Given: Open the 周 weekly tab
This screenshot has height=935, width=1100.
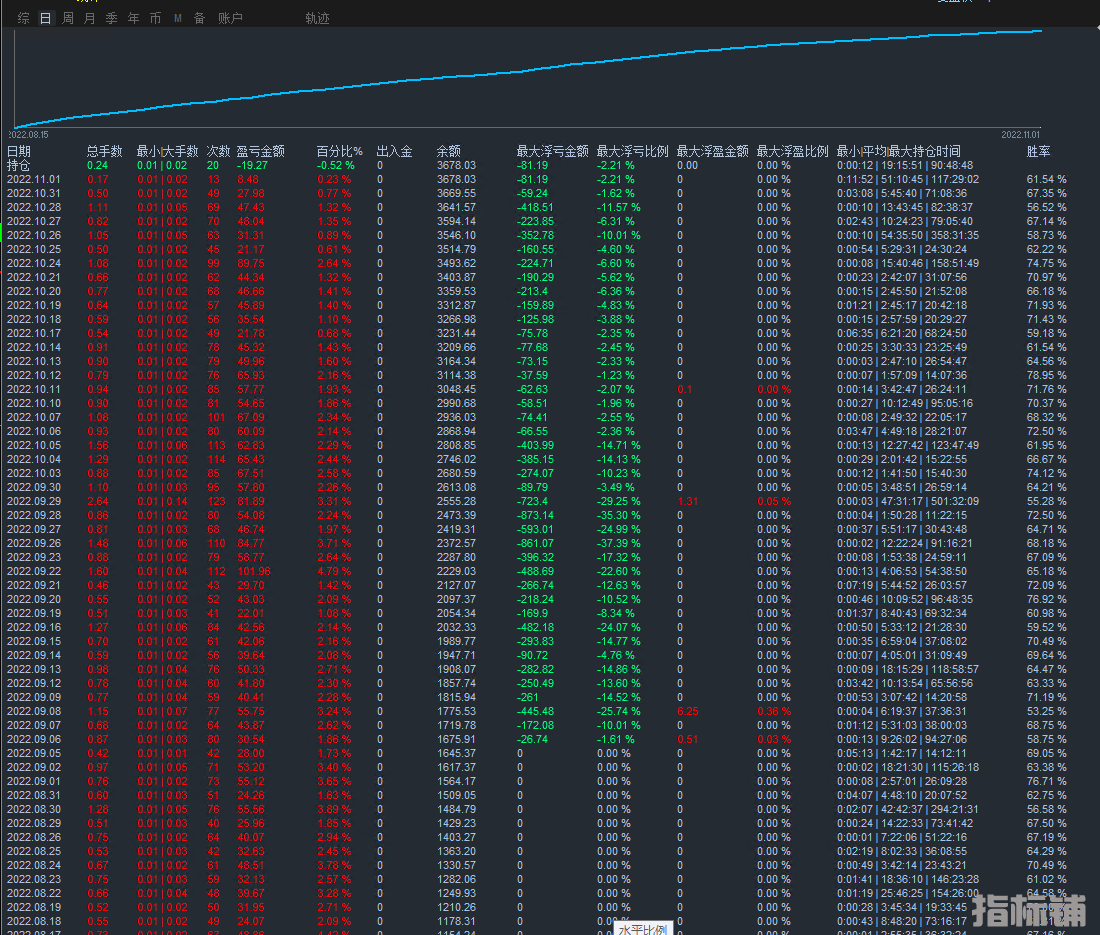Looking at the screenshot, I should pos(68,18).
